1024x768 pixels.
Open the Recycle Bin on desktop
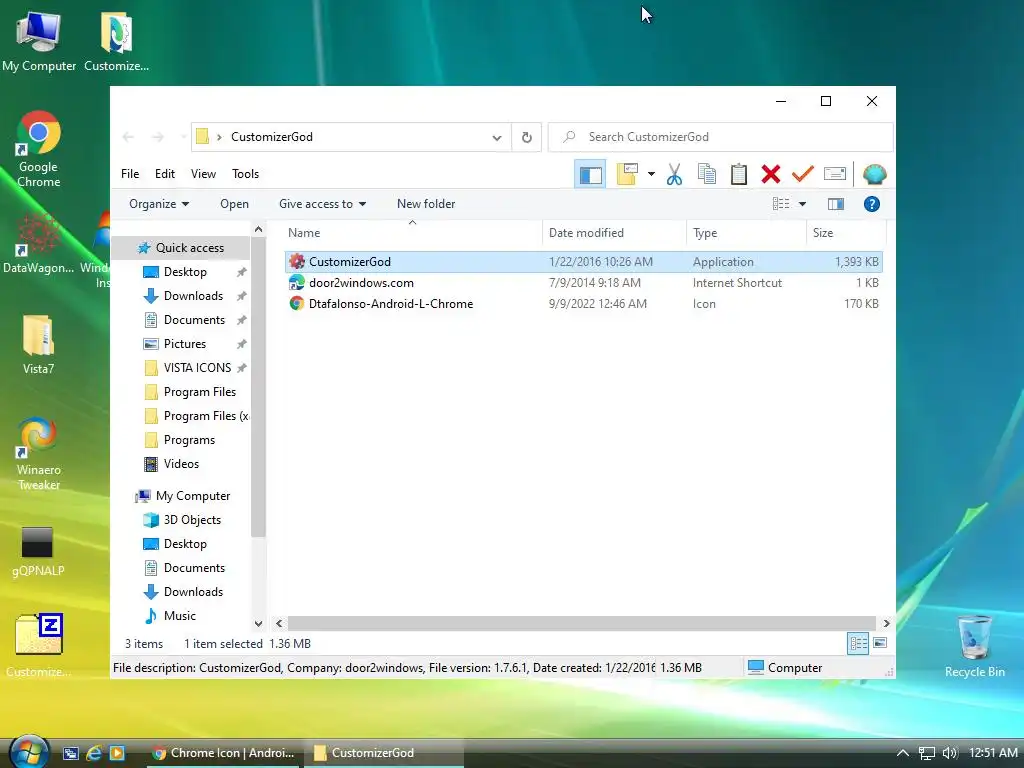[974, 646]
